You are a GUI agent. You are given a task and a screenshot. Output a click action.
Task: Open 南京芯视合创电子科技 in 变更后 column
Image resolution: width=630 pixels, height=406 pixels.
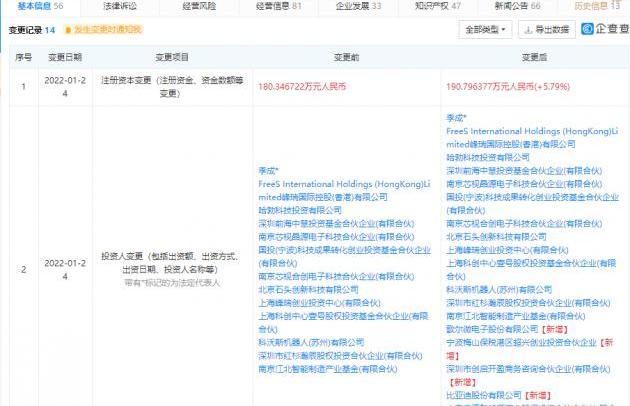click(524, 224)
